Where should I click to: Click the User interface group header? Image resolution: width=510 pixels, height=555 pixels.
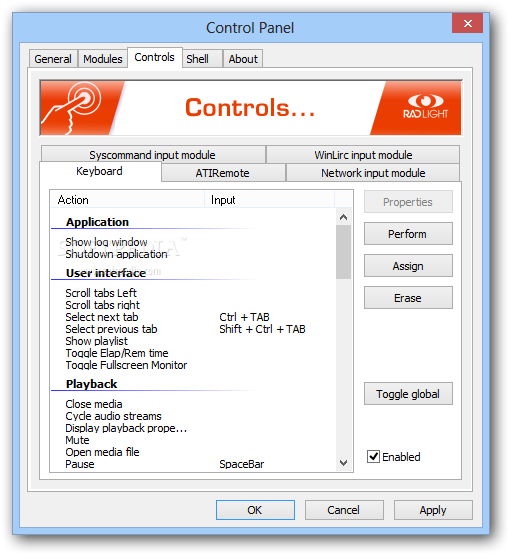click(x=106, y=273)
